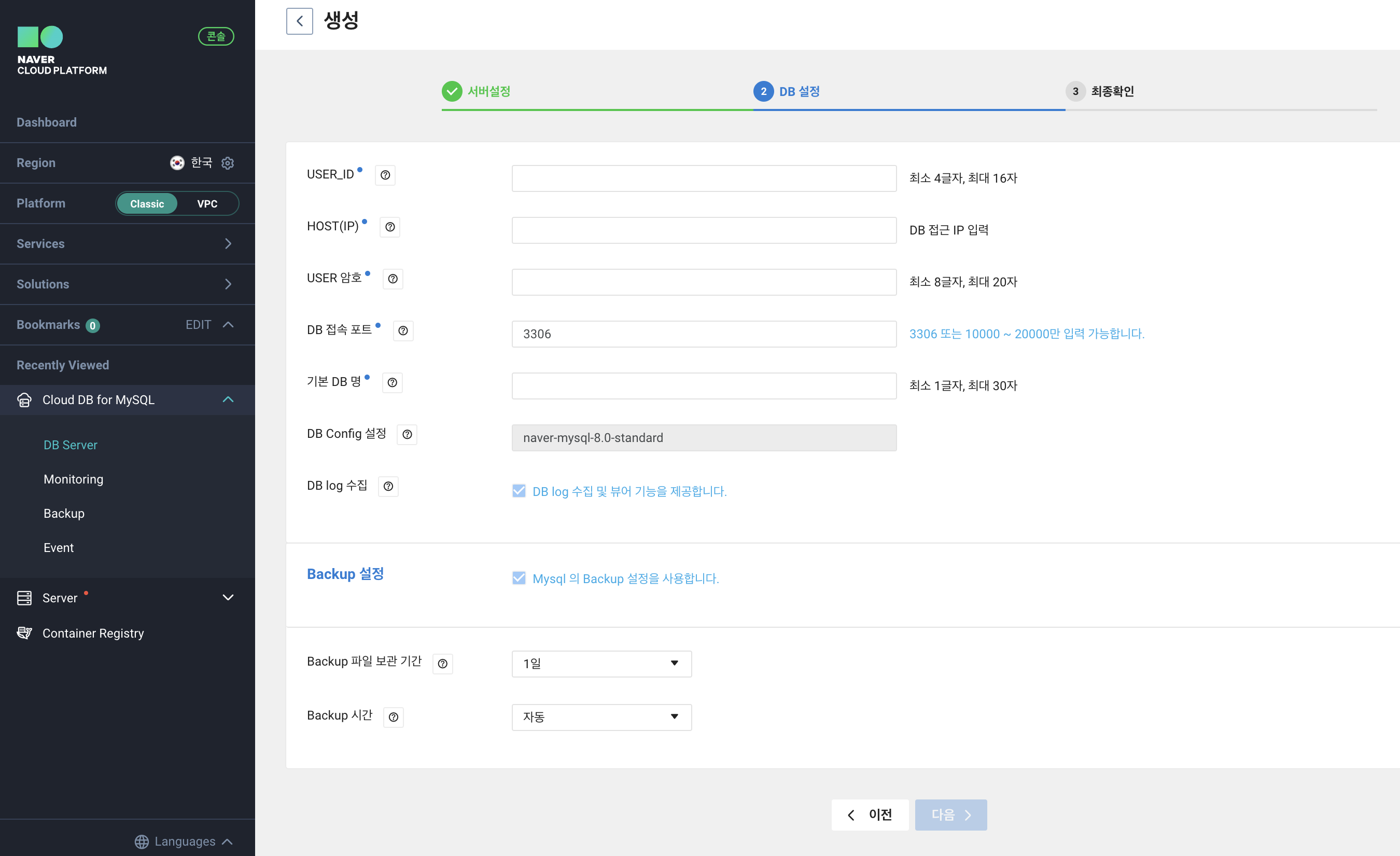Open the Backup 파일 보관 기간 dropdown
The height and width of the screenshot is (856, 1400).
pyautogui.click(x=601, y=664)
